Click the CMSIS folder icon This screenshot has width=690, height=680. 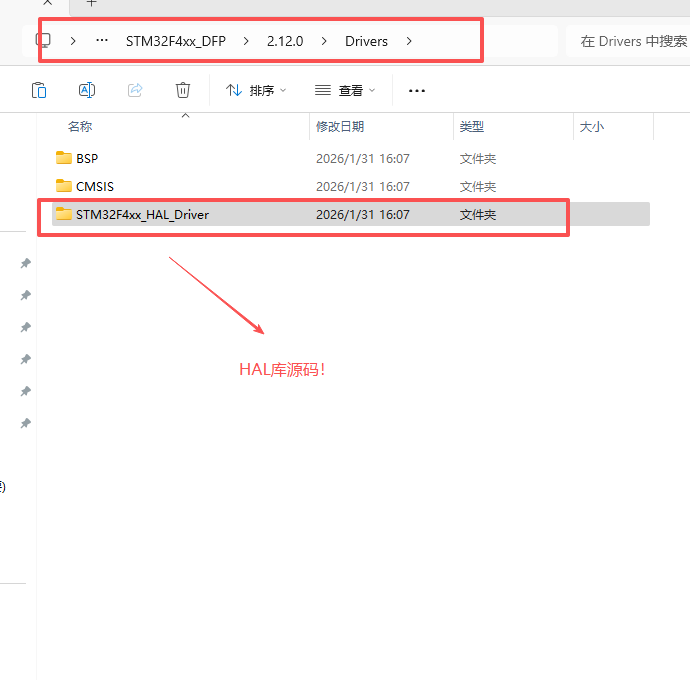click(64, 186)
